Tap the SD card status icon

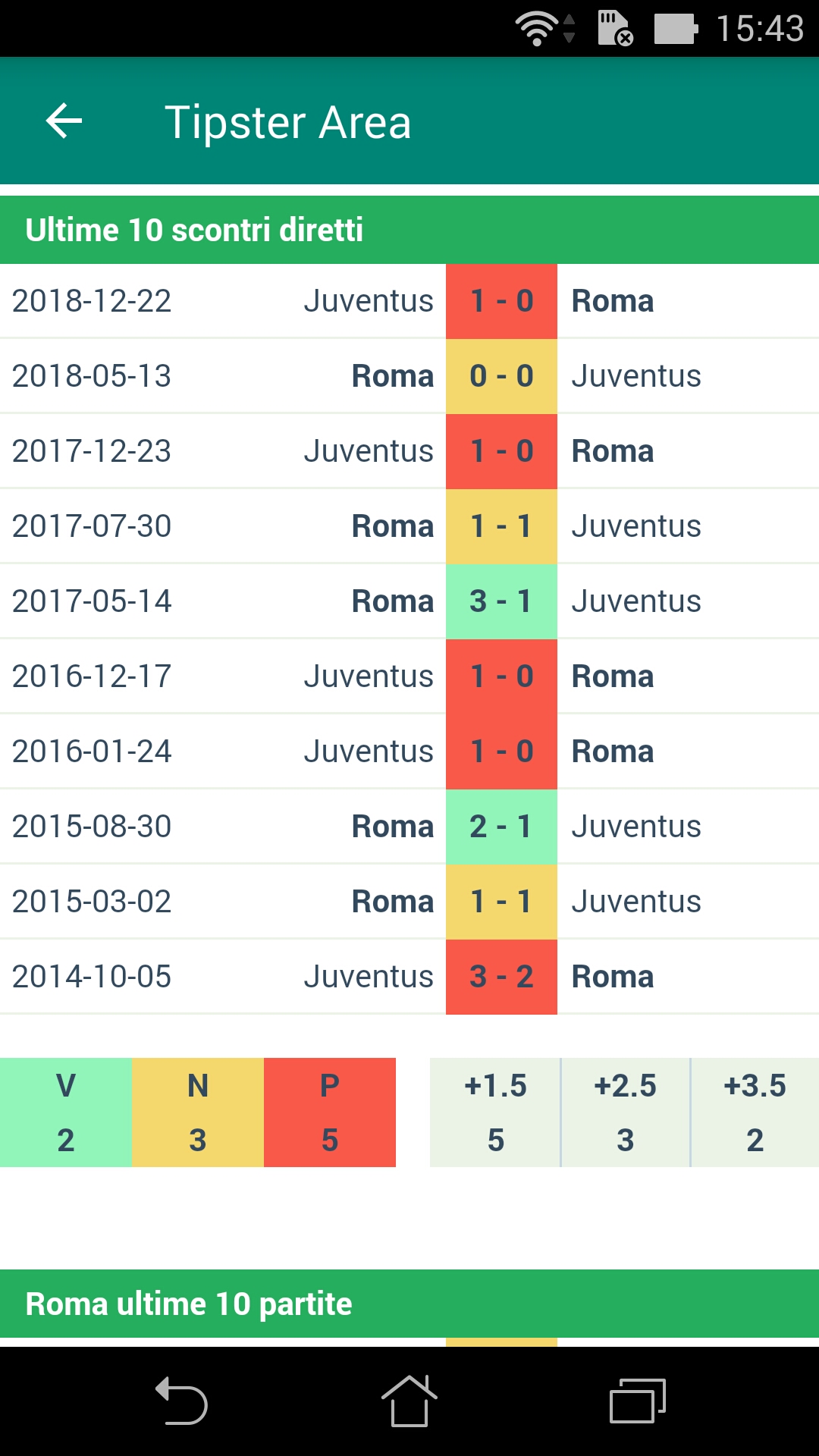[x=615, y=29]
